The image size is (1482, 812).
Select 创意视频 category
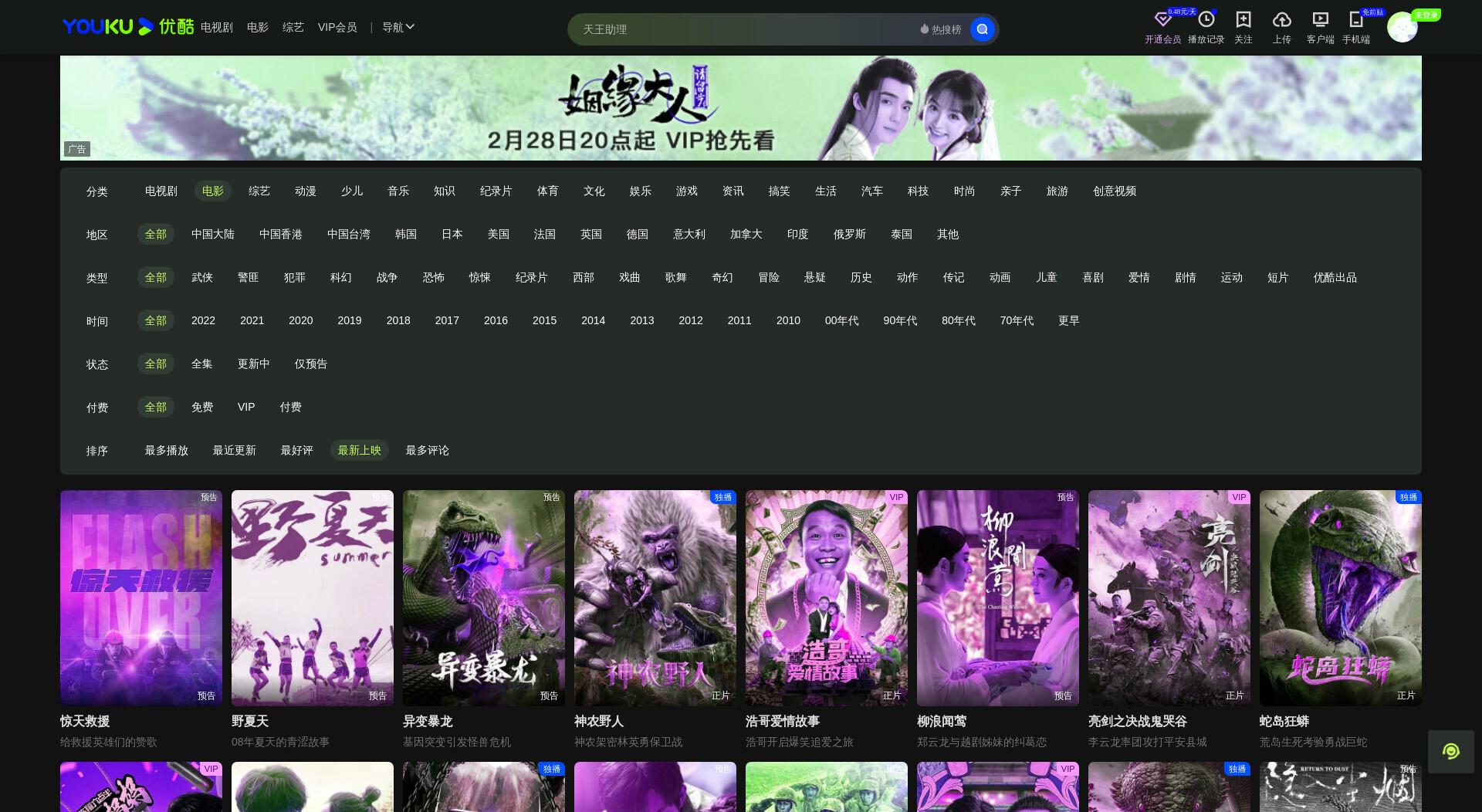pos(1114,191)
